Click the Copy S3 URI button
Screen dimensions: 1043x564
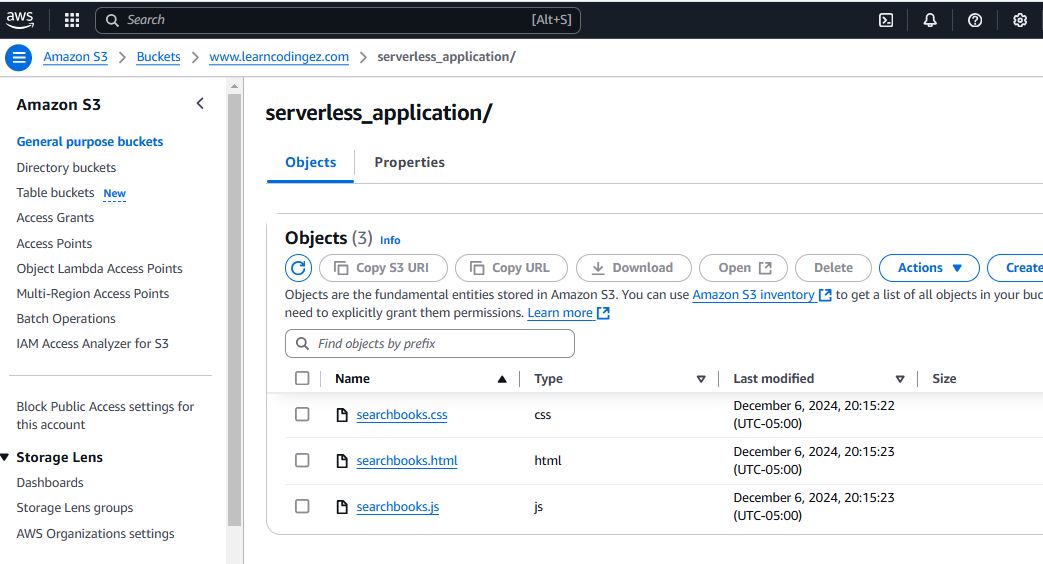383,267
